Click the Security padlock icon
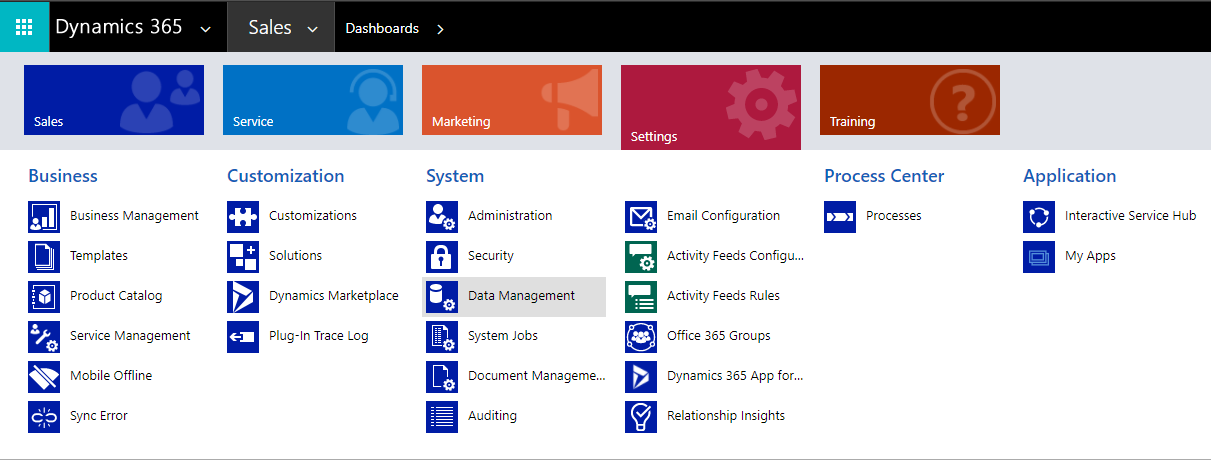1211x460 pixels. (x=442, y=257)
